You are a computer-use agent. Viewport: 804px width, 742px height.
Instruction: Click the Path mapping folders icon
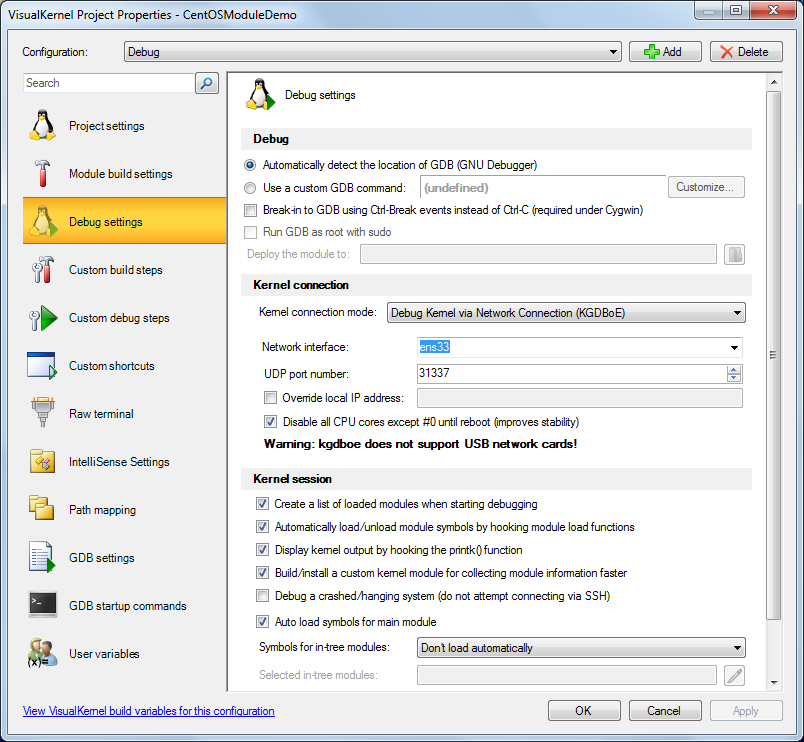pyautogui.click(x=42, y=509)
